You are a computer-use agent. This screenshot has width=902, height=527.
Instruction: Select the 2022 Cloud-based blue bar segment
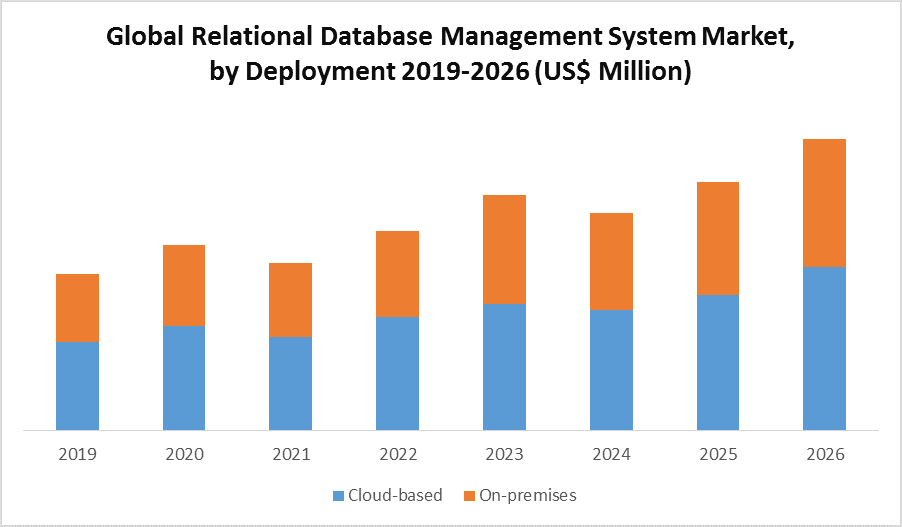398,373
